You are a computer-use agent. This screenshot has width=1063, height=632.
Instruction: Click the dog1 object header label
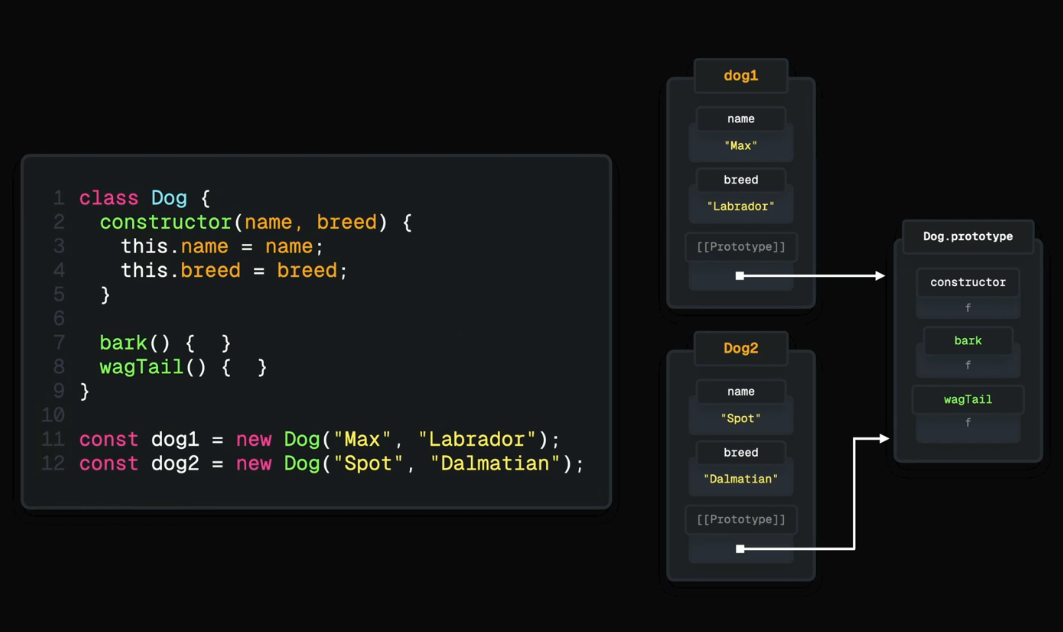click(740, 76)
